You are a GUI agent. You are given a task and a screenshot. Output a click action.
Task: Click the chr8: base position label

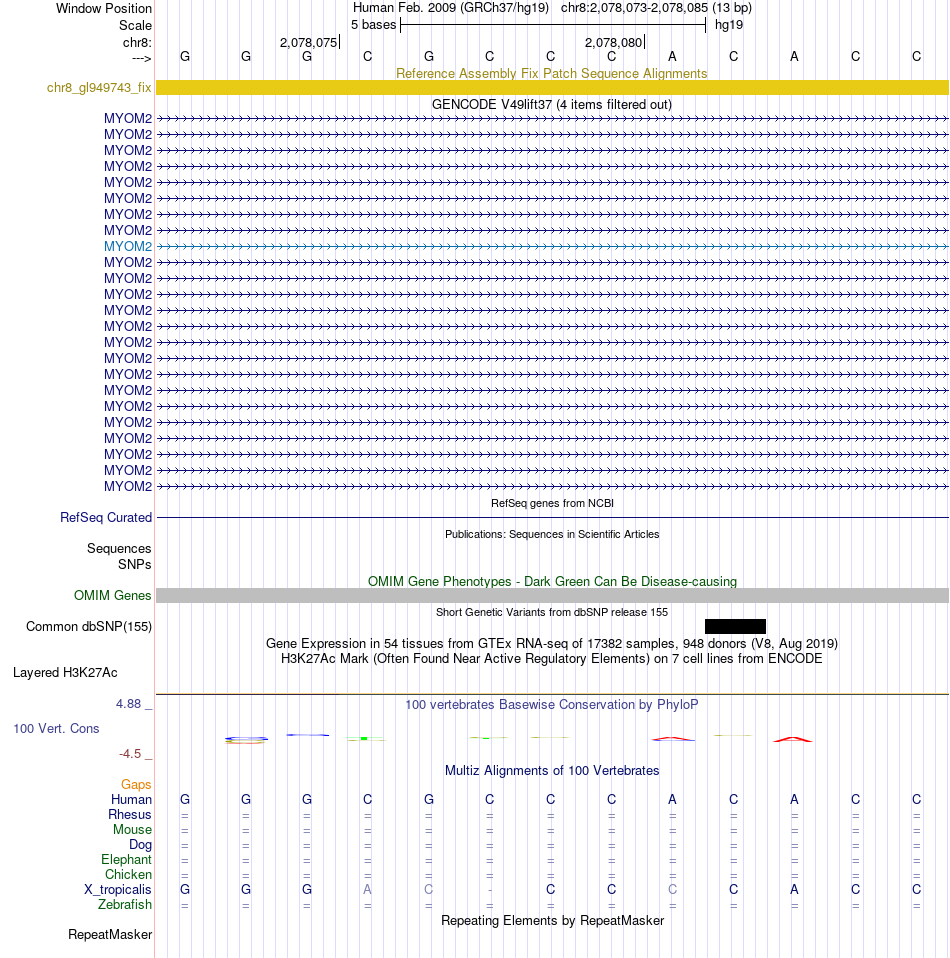coord(137,43)
